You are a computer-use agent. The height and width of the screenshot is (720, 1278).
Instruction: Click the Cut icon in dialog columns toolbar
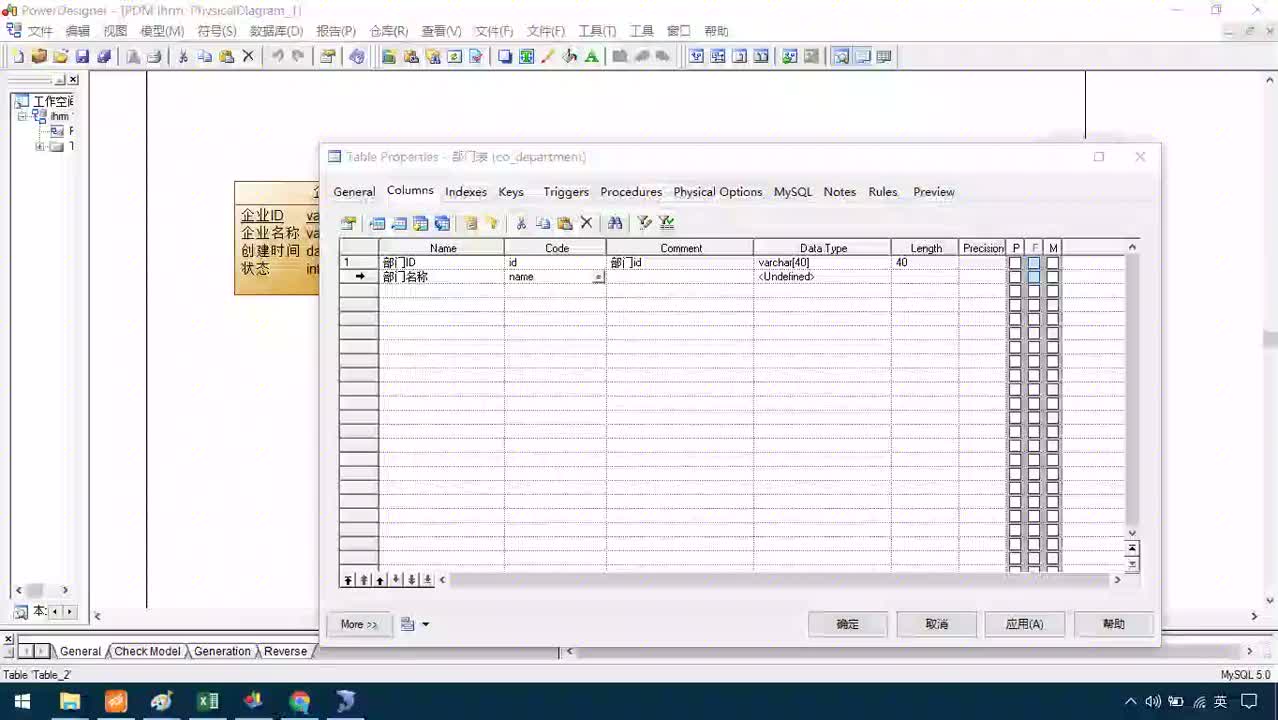point(521,223)
